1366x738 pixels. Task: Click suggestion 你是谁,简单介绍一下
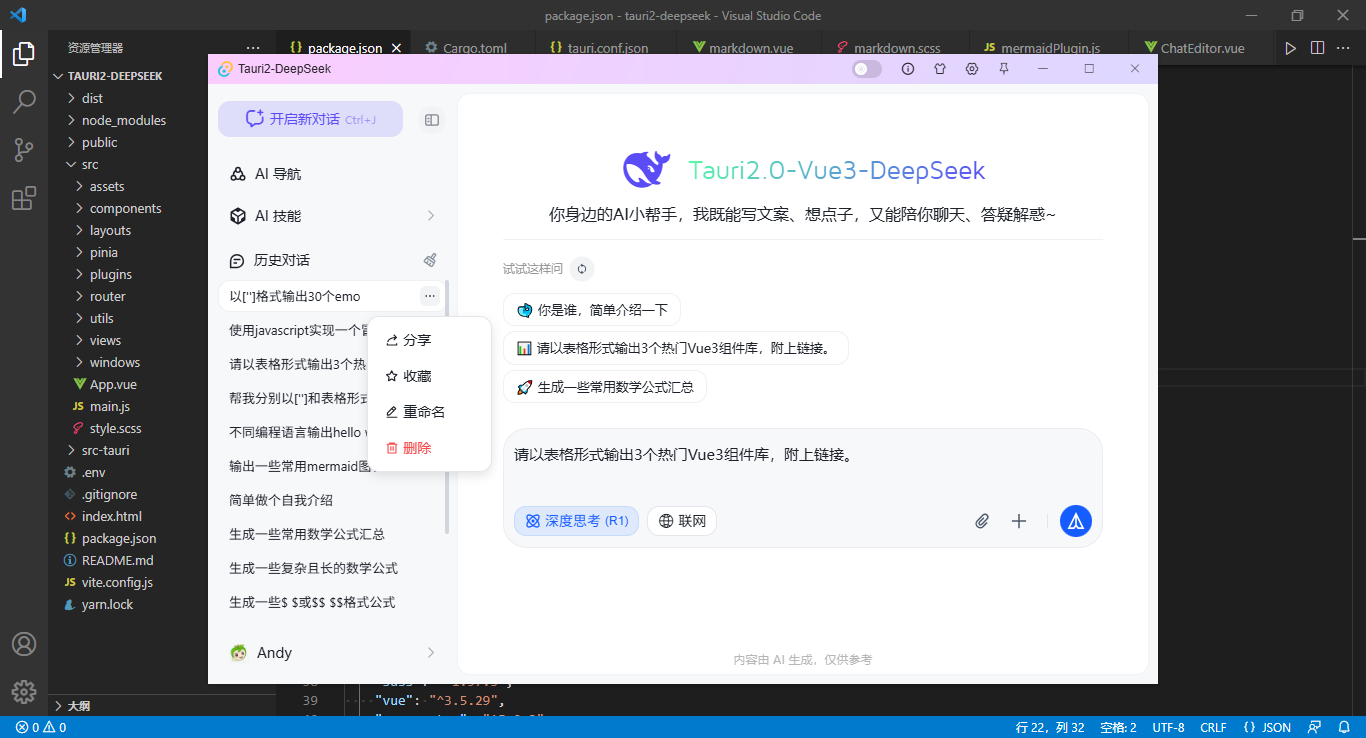coord(592,310)
